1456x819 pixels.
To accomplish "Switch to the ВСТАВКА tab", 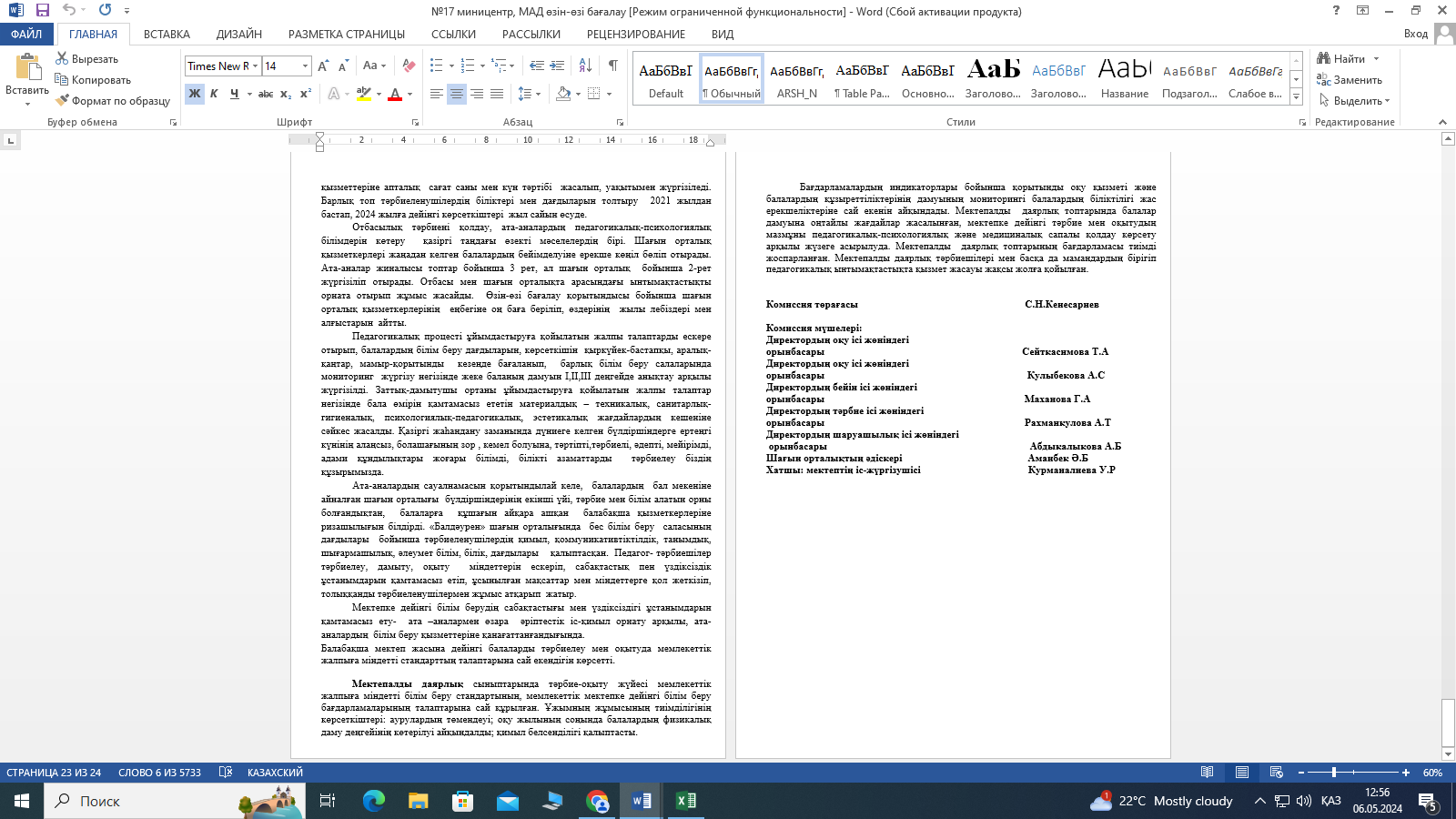I will click(x=167, y=34).
